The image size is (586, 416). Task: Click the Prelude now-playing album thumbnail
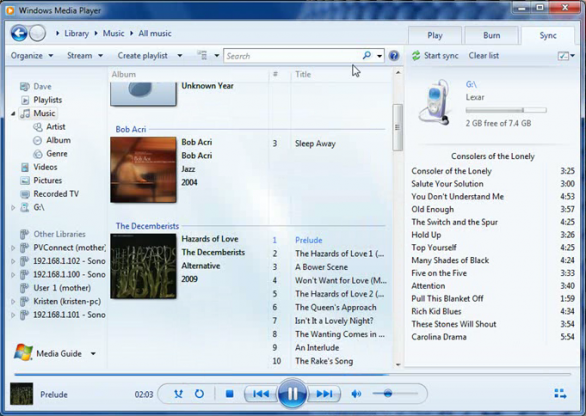[21, 394]
